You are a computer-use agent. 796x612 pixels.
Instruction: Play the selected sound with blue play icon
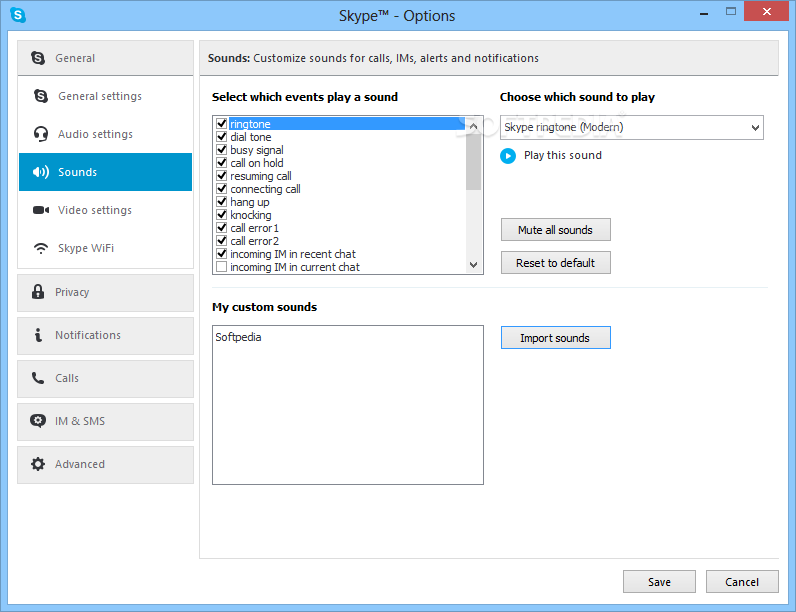click(508, 156)
